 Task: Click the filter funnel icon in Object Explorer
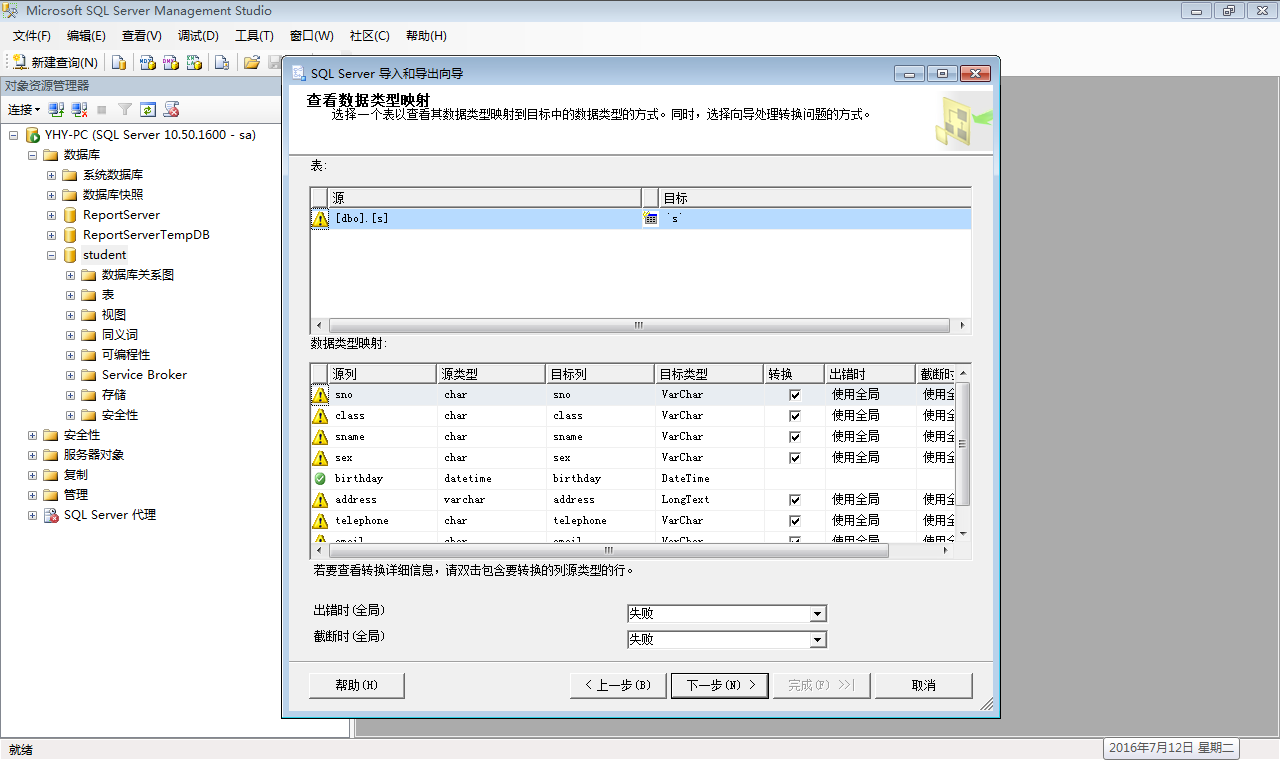tap(125, 110)
